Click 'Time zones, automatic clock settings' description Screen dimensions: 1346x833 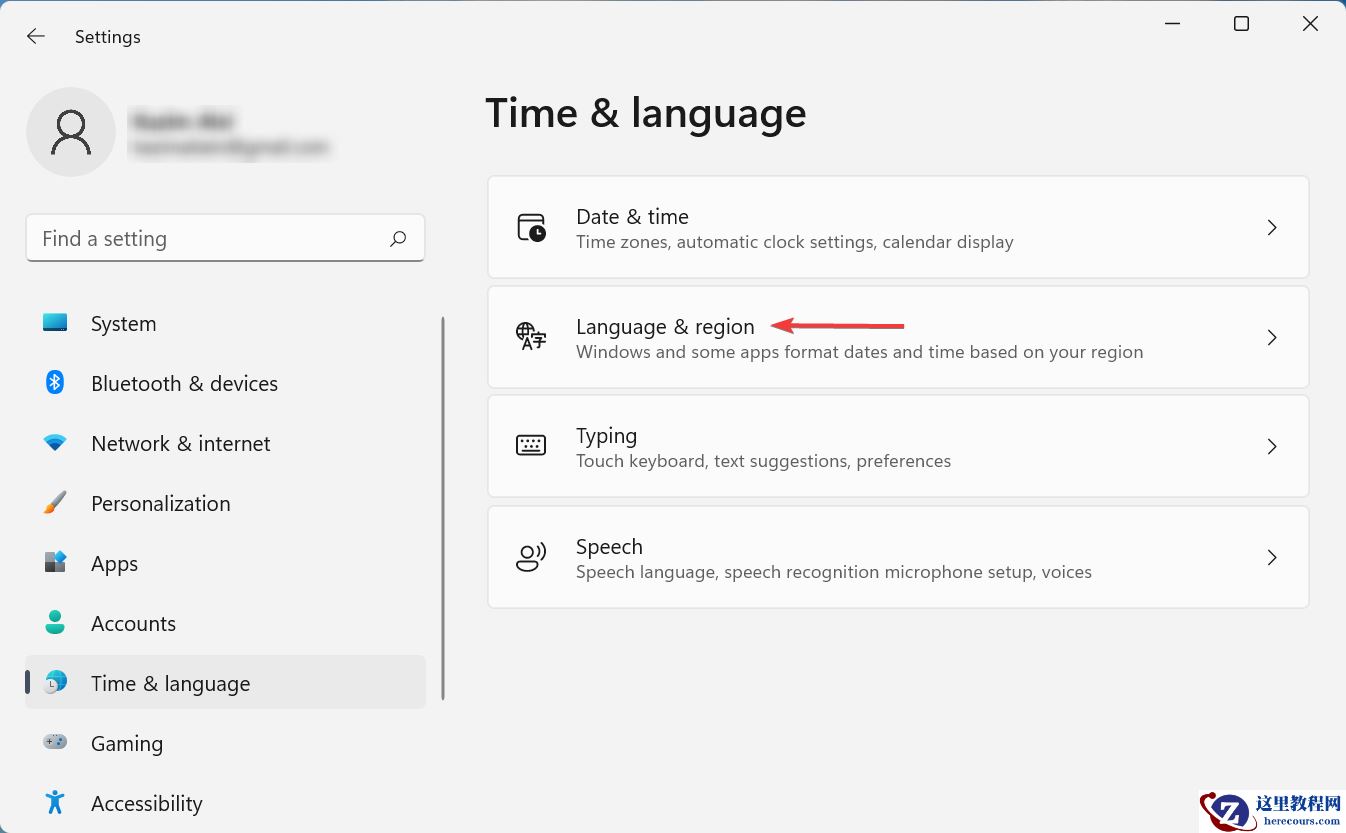coord(795,242)
